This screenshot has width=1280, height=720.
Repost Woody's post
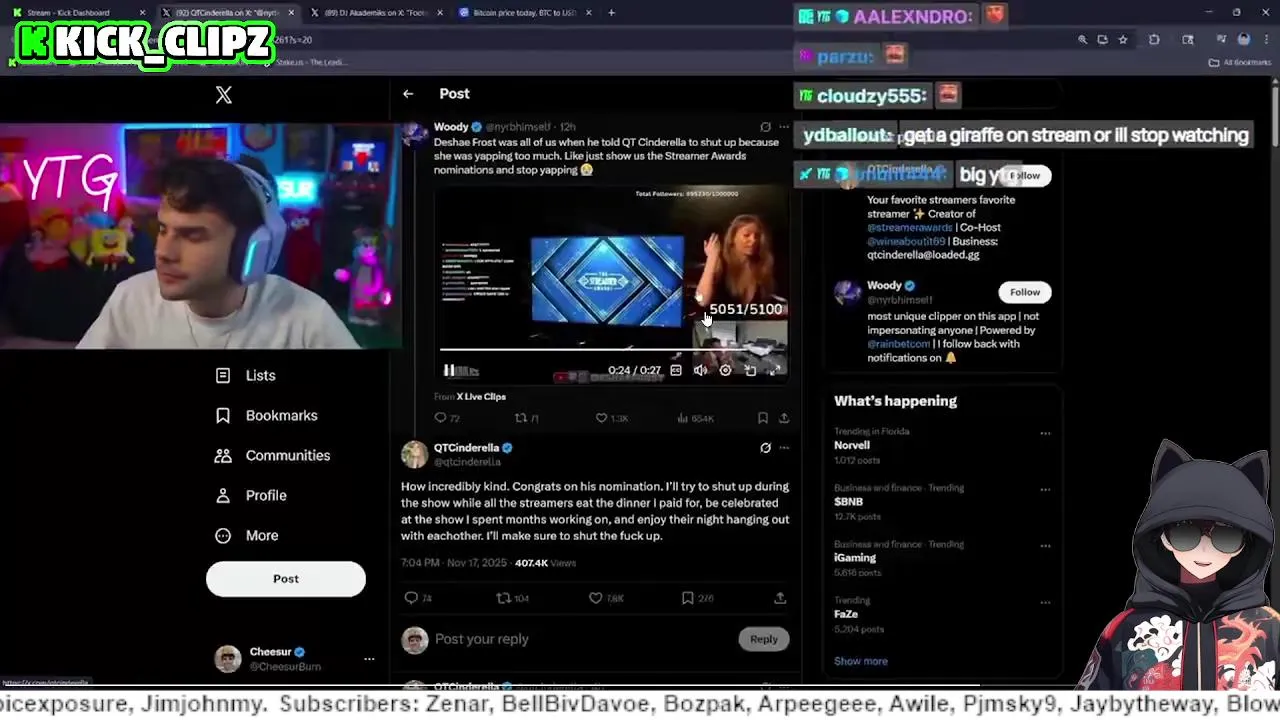(x=526, y=418)
